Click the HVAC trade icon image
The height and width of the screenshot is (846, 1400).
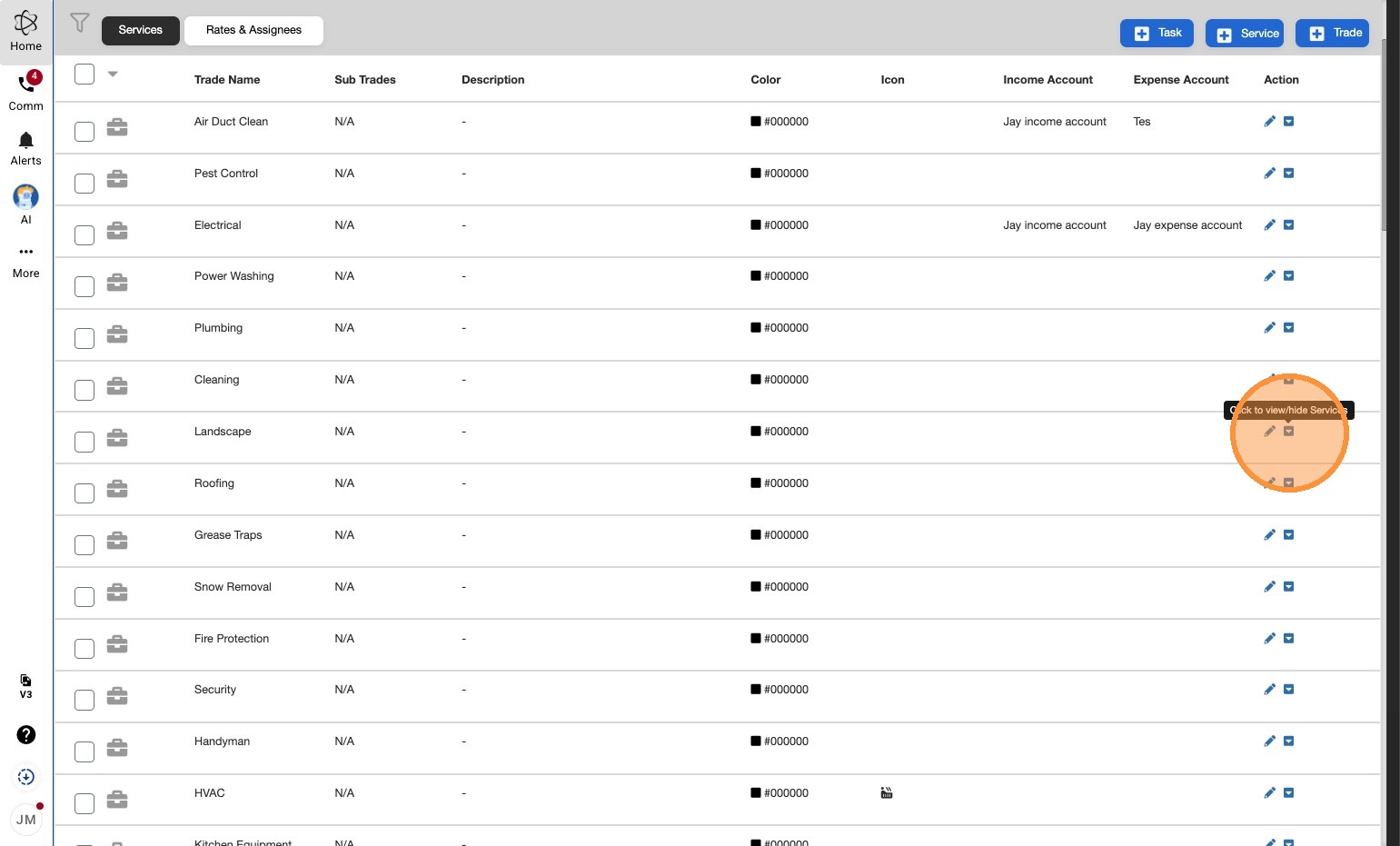887,793
